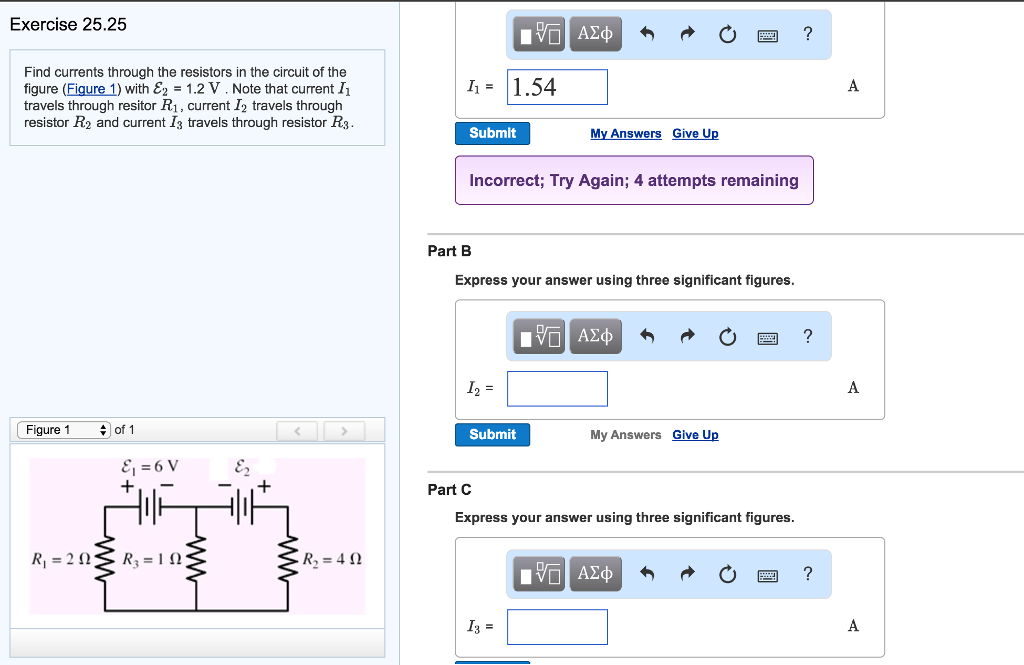Viewport: 1024px width, 665px height.
Task: Click the help question mark in Part C
Action: (x=807, y=573)
